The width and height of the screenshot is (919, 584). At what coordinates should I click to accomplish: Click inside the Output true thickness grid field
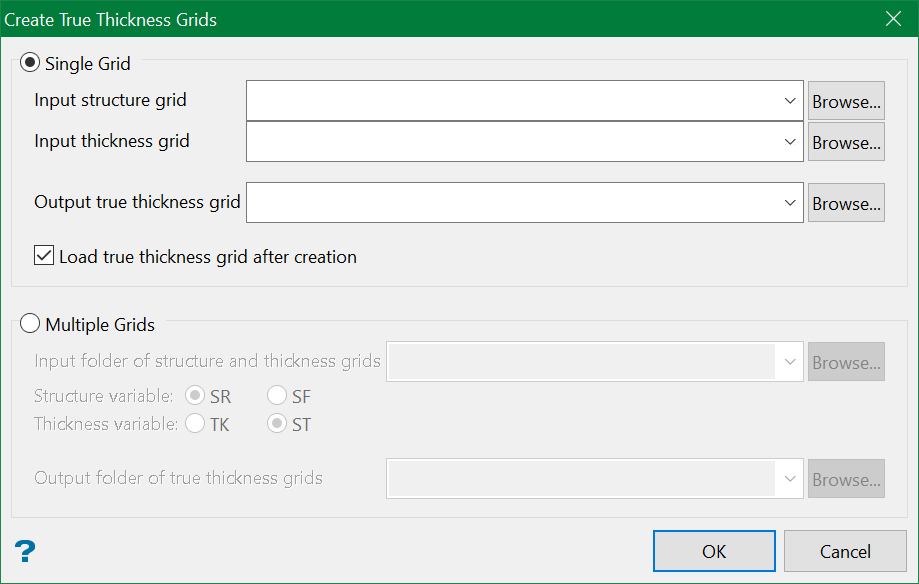coord(500,202)
